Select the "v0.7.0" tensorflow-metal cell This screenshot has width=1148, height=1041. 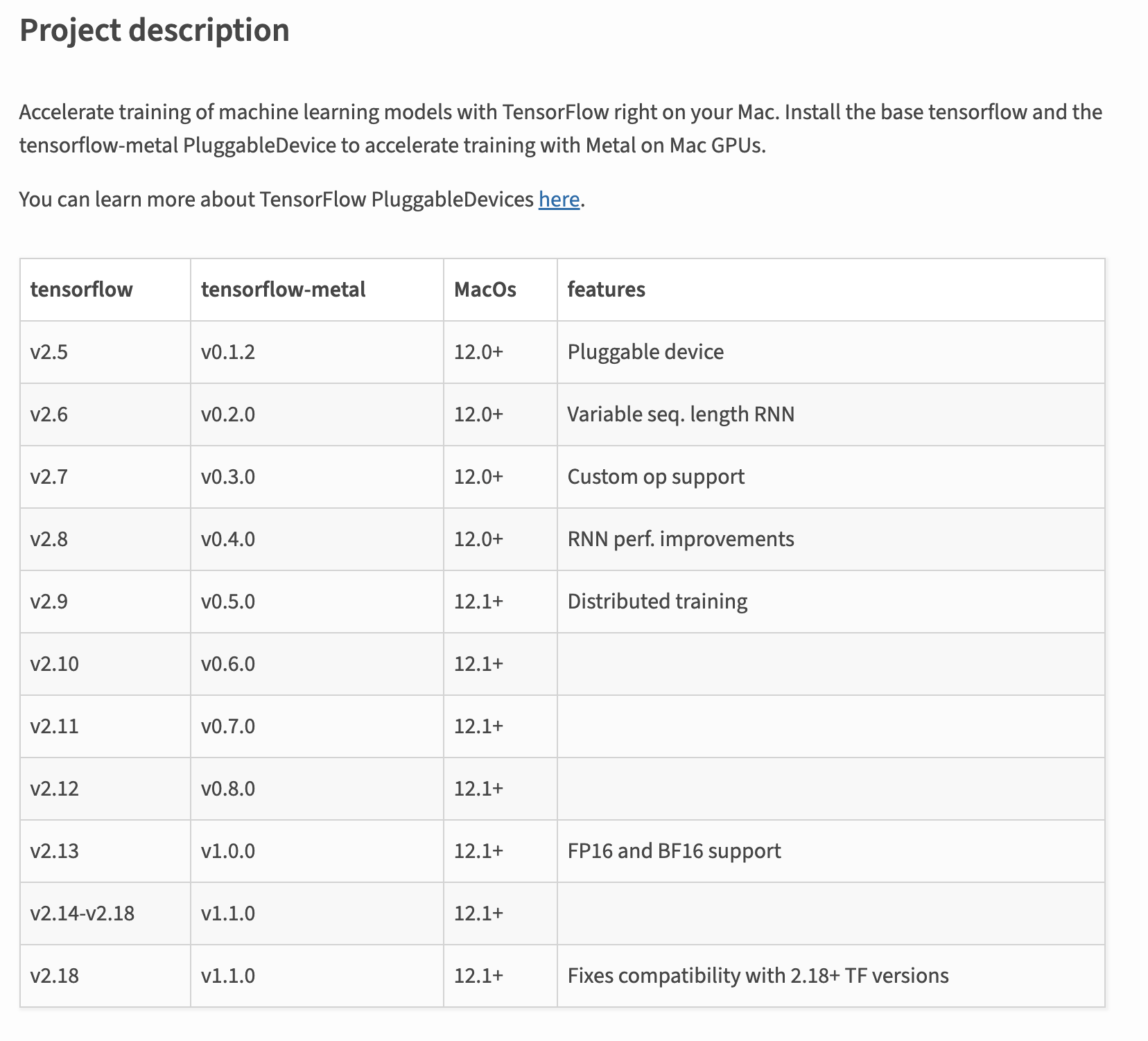(228, 726)
